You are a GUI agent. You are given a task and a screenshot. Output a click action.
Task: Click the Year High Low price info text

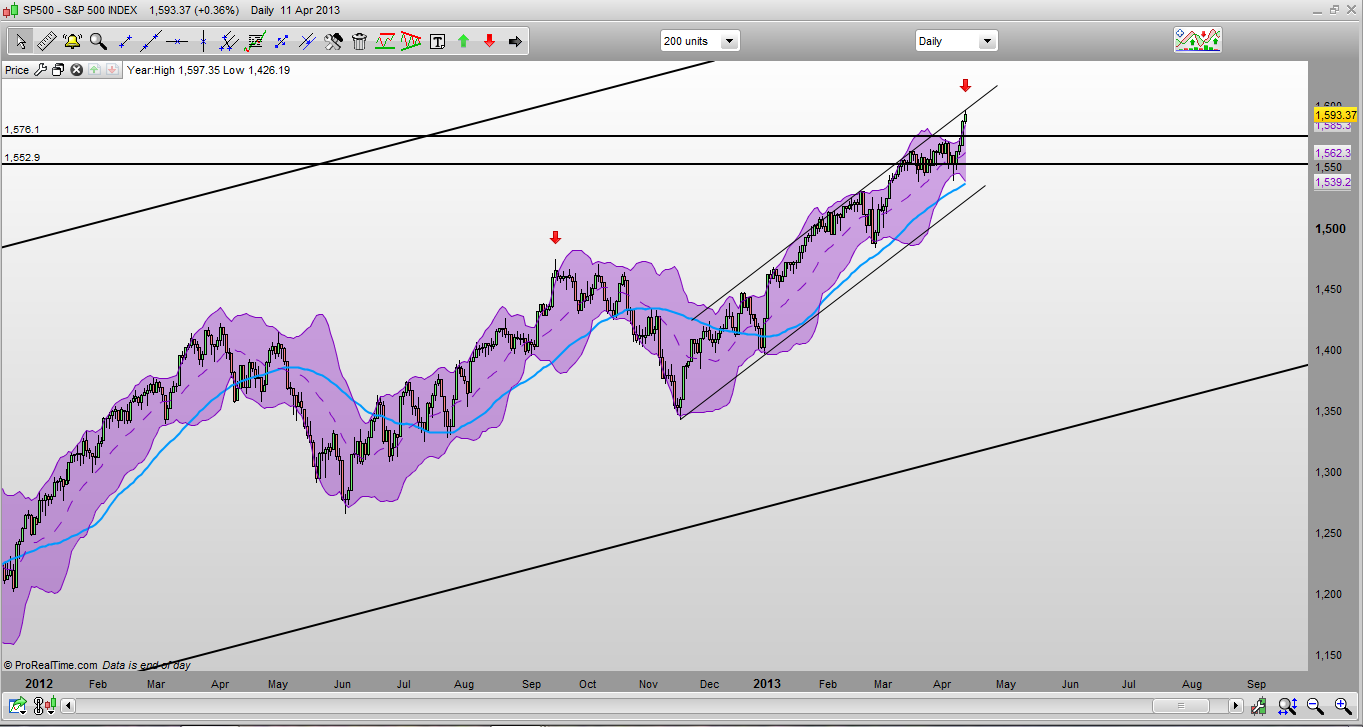(x=208, y=70)
